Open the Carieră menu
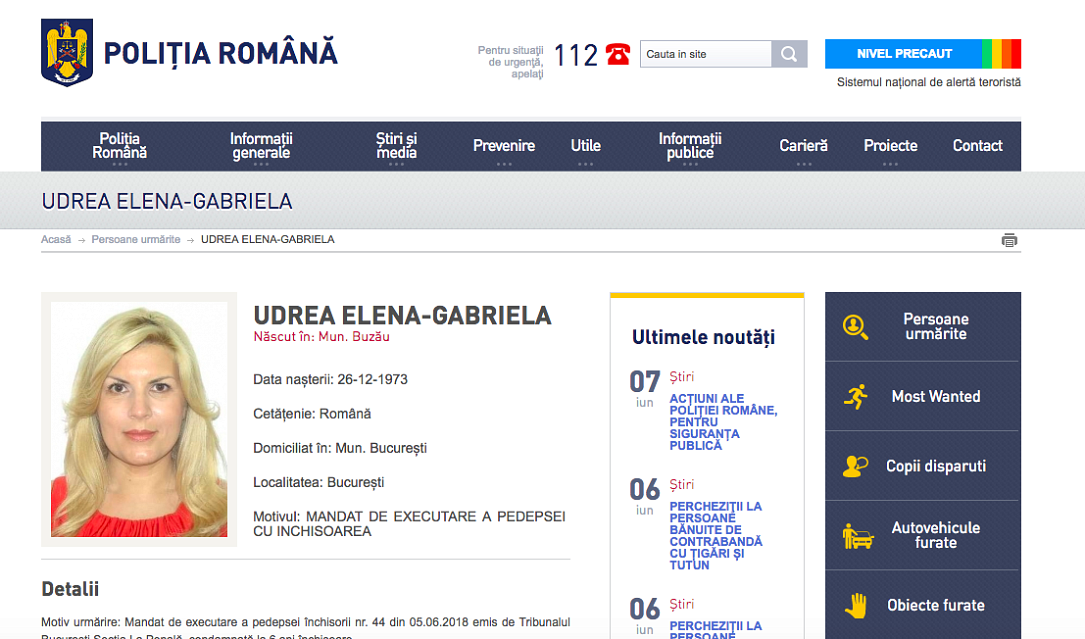The height and width of the screenshot is (639, 1085). 803,146
